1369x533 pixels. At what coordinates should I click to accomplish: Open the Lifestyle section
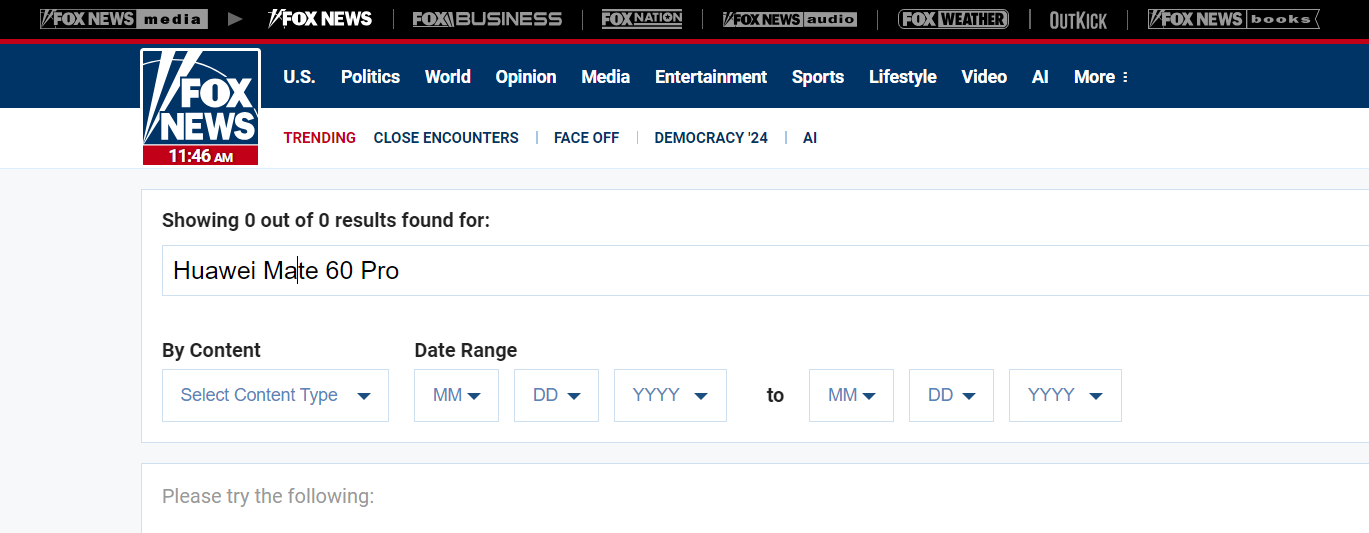pyautogui.click(x=903, y=77)
